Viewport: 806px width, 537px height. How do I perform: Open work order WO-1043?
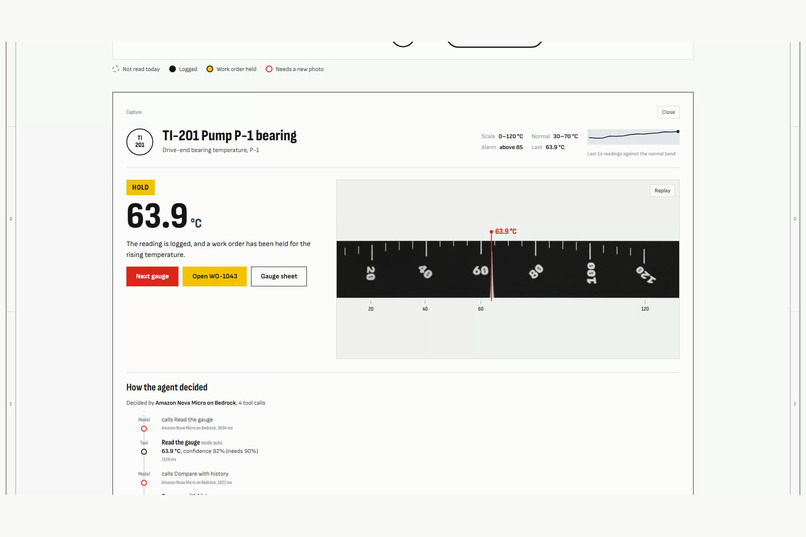click(x=214, y=276)
